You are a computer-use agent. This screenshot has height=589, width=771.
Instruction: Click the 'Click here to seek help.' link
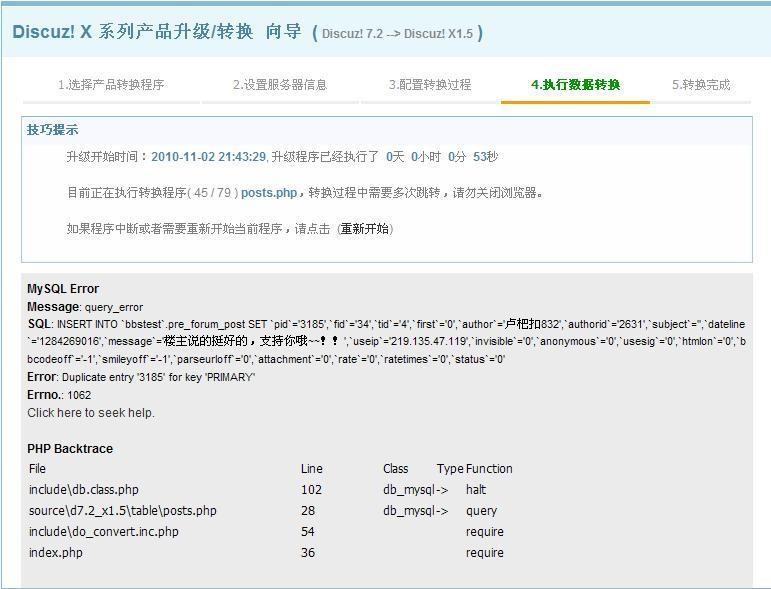point(91,412)
